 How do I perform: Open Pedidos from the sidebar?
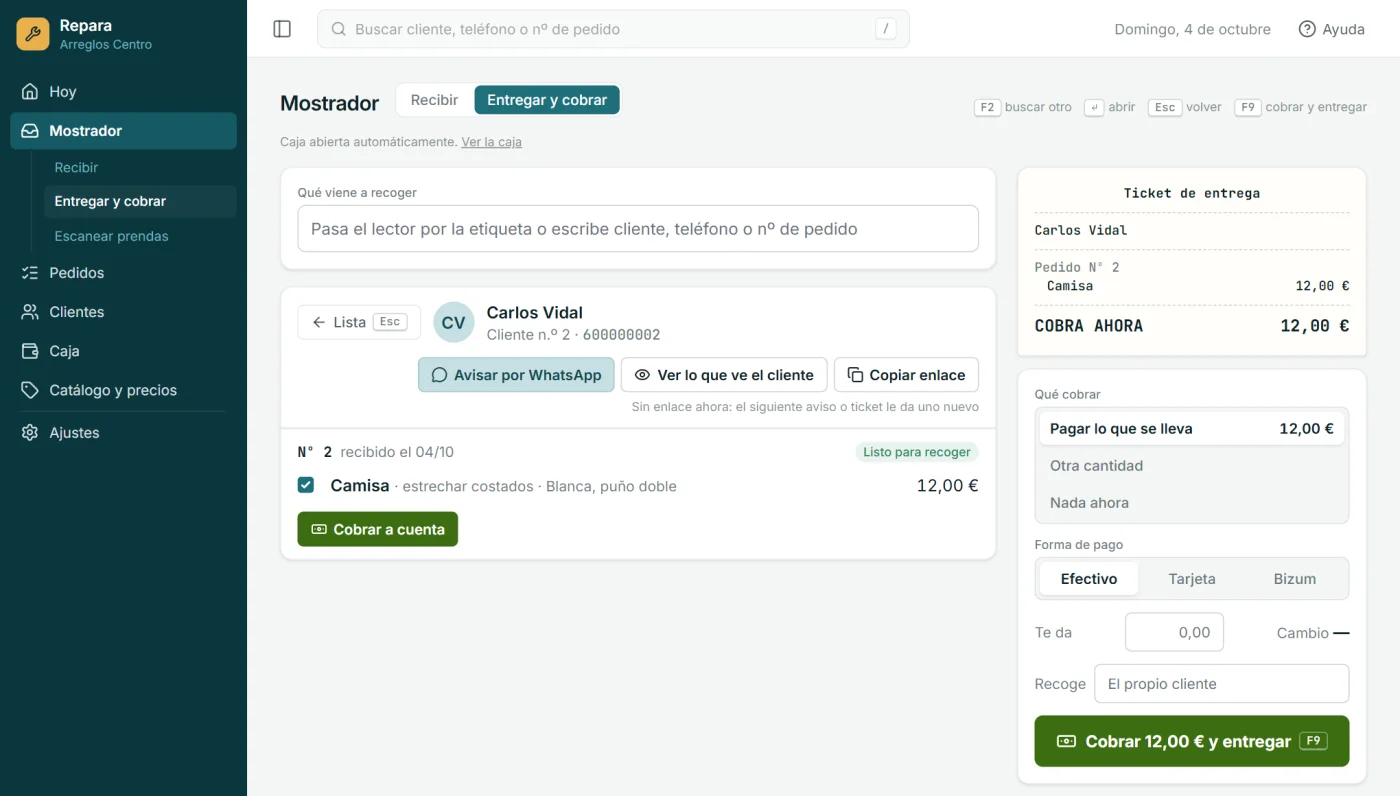tap(123, 272)
